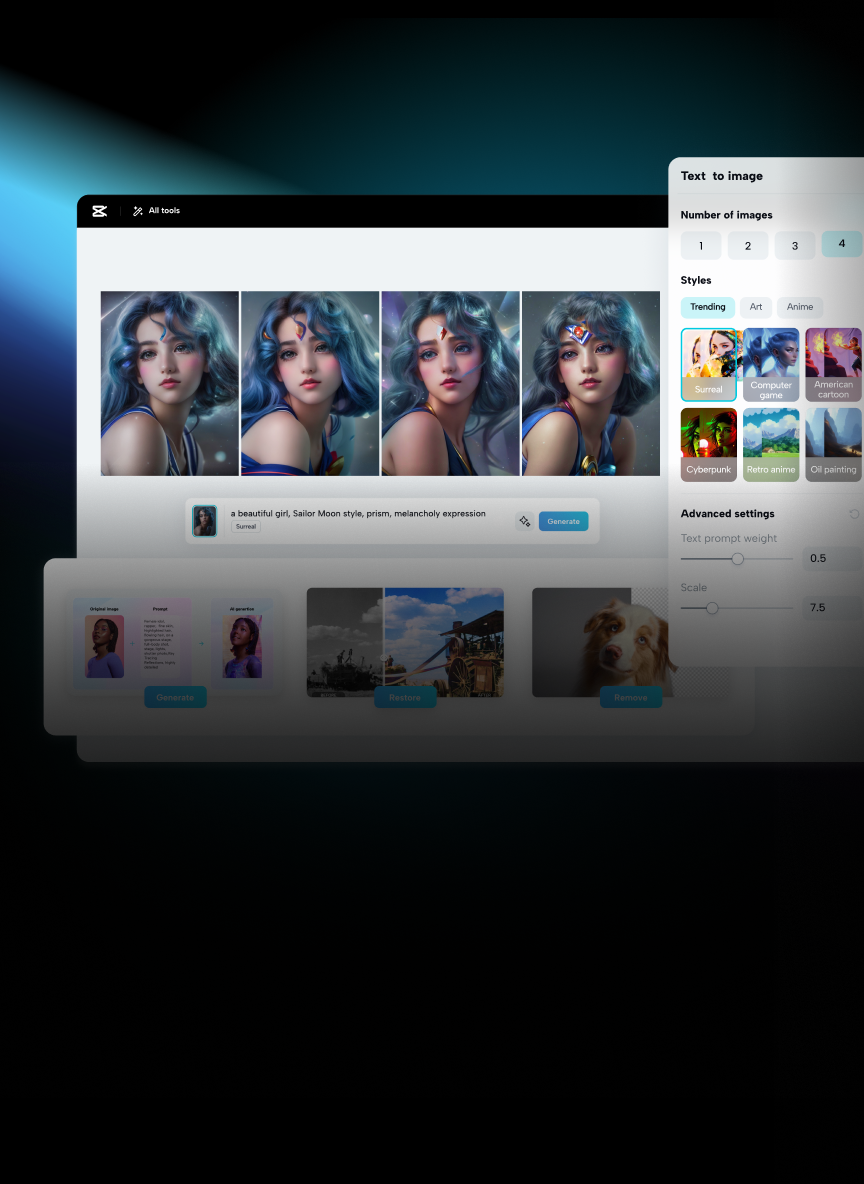Screen dimensions: 864x1184
Task: Reset advanced settings with the reset icon
Action: (853, 514)
